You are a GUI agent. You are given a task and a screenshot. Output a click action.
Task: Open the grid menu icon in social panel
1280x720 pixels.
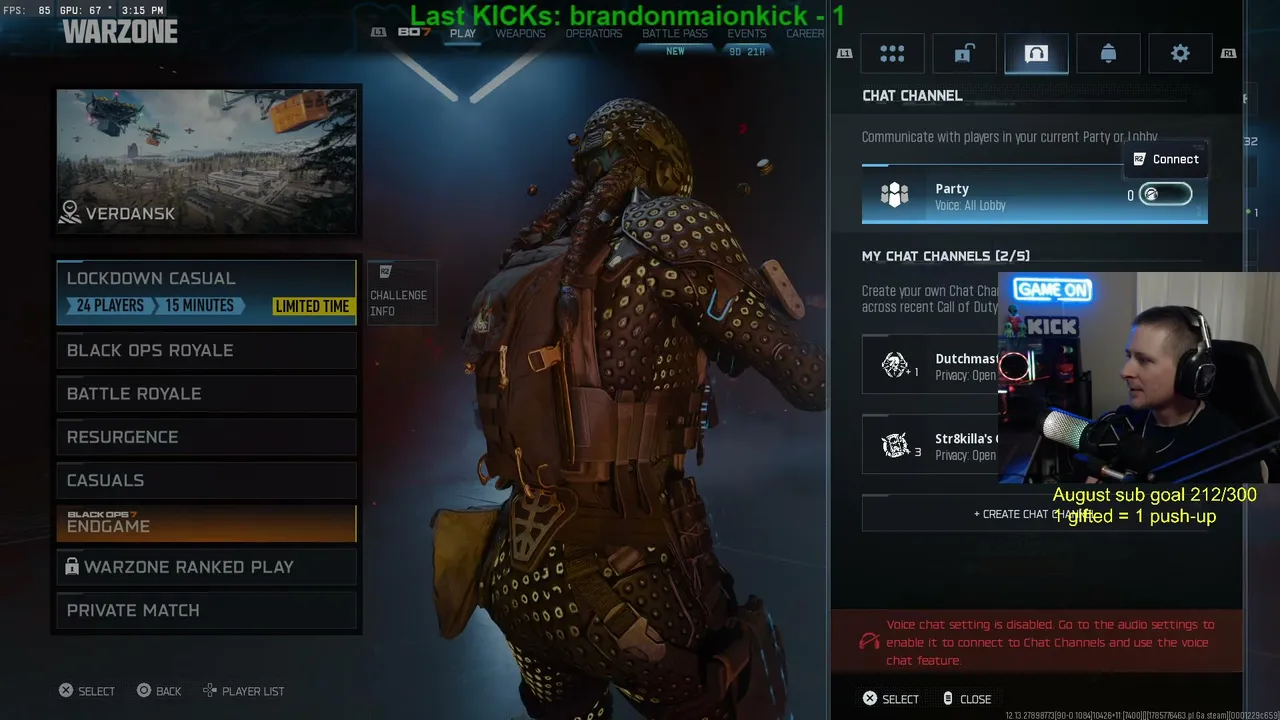(x=892, y=54)
